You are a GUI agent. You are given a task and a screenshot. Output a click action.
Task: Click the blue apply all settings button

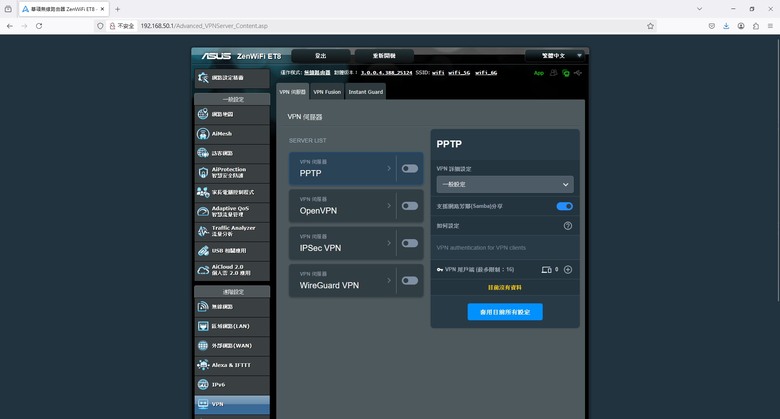click(505, 312)
